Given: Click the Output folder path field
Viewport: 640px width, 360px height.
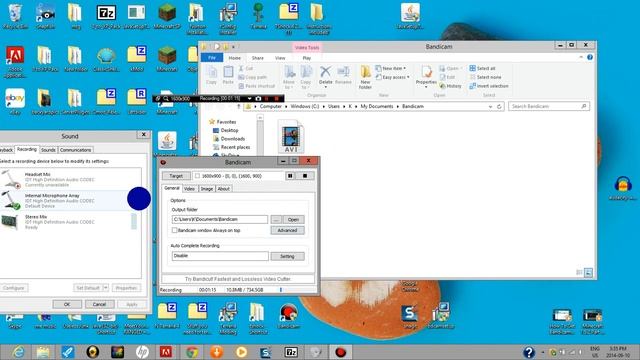Looking at the screenshot, I should pyautogui.click(x=220, y=219).
